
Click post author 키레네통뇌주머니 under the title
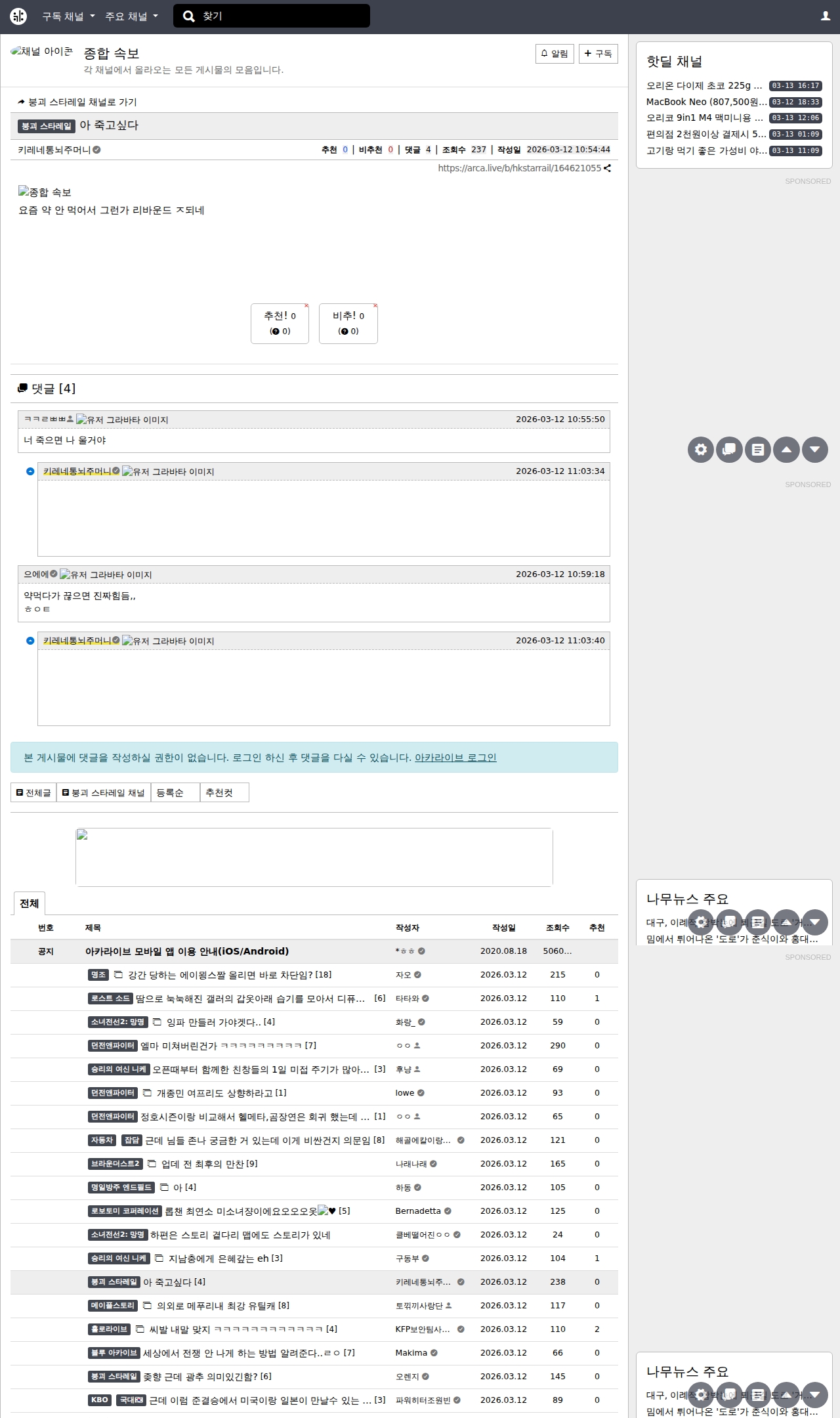pos(54,150)
